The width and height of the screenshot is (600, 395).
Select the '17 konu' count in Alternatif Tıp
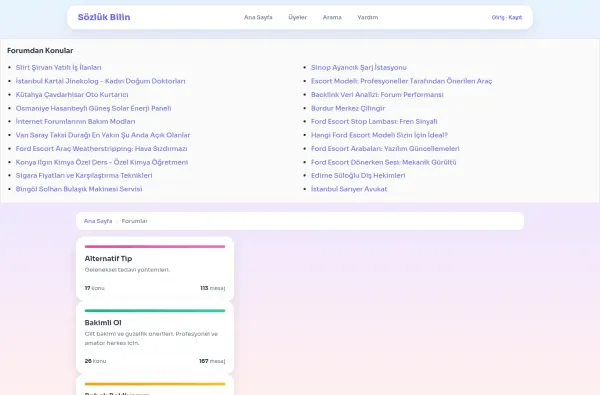[x=95, y=288]
